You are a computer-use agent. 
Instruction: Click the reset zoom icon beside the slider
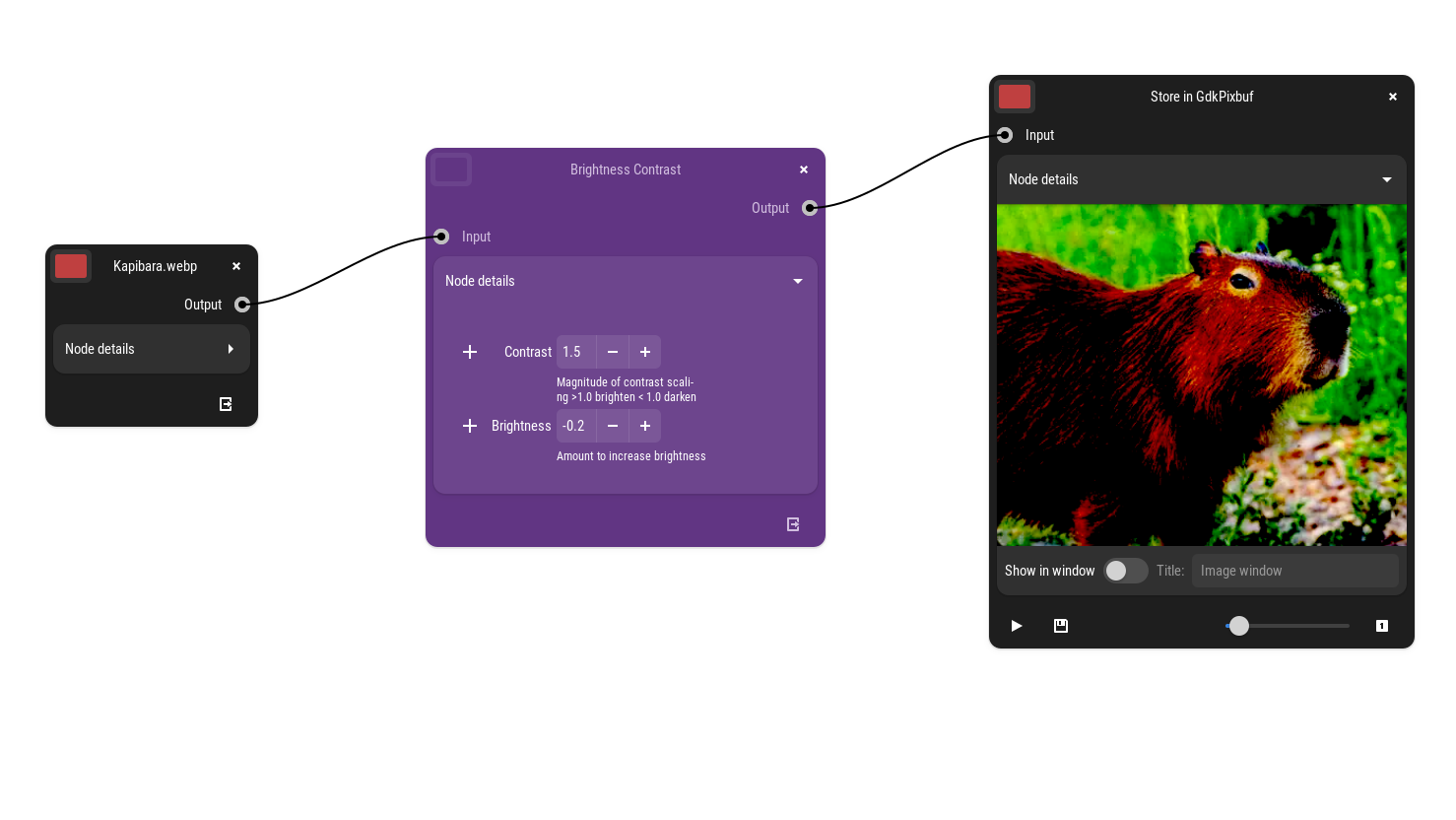coord(1382,626)
